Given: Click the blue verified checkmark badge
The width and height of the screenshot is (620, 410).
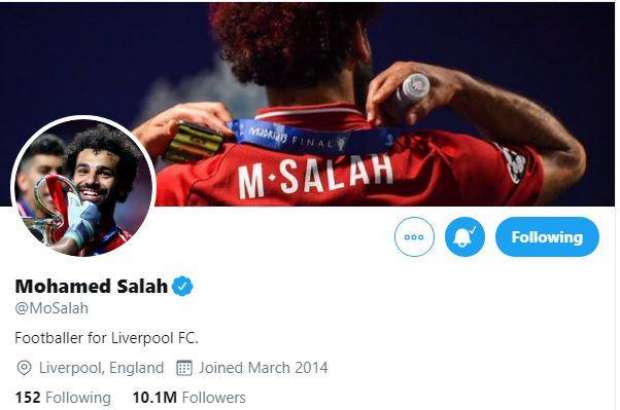Looking at the screenshot, I should pyautogui.click(x=182, y=286).
